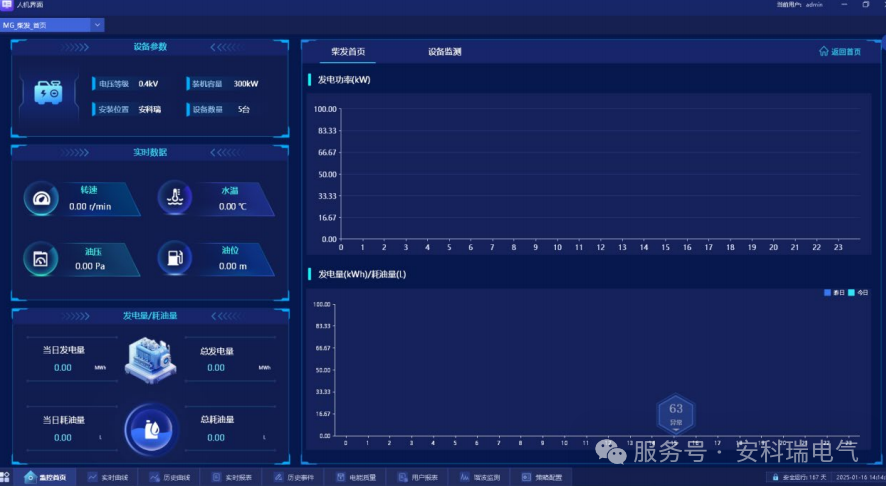Click the 当前用户: admin label
Viewport: 886px width, 486px height.
coord(800,5)
